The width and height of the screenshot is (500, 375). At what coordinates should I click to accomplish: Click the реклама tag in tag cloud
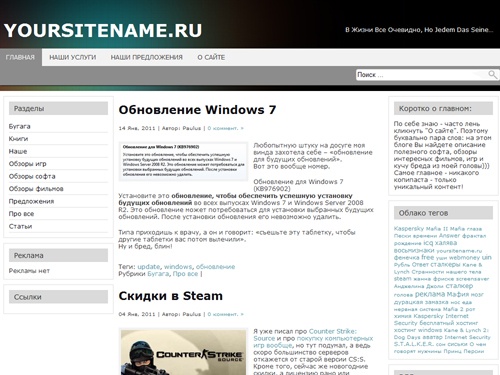click(x=430, y=294)
